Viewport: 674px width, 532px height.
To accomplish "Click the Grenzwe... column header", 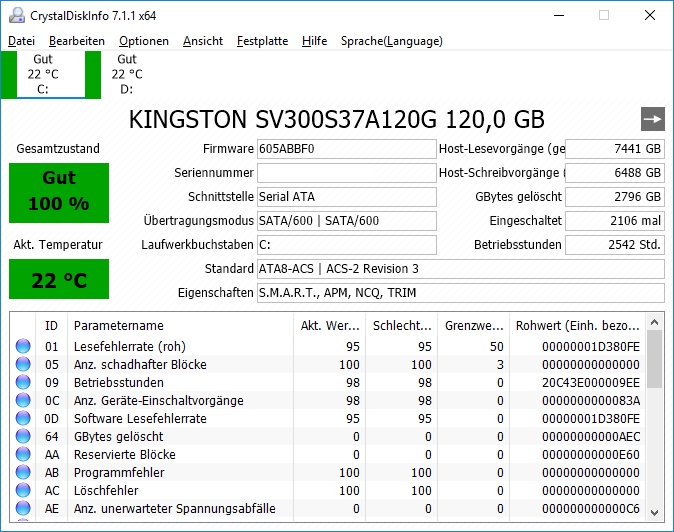I will 474,326.
